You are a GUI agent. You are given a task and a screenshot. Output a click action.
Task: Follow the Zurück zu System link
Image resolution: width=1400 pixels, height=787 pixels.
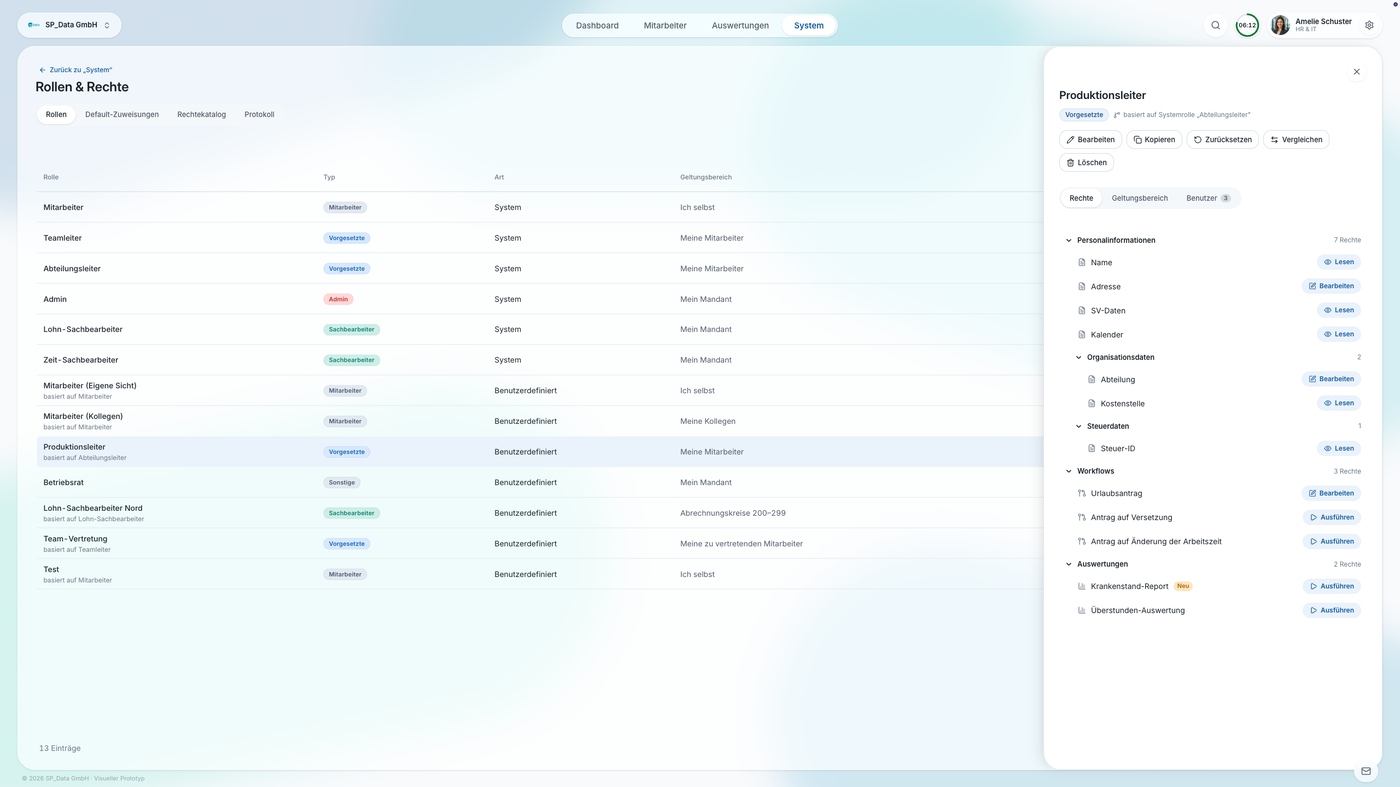[75, 70]
